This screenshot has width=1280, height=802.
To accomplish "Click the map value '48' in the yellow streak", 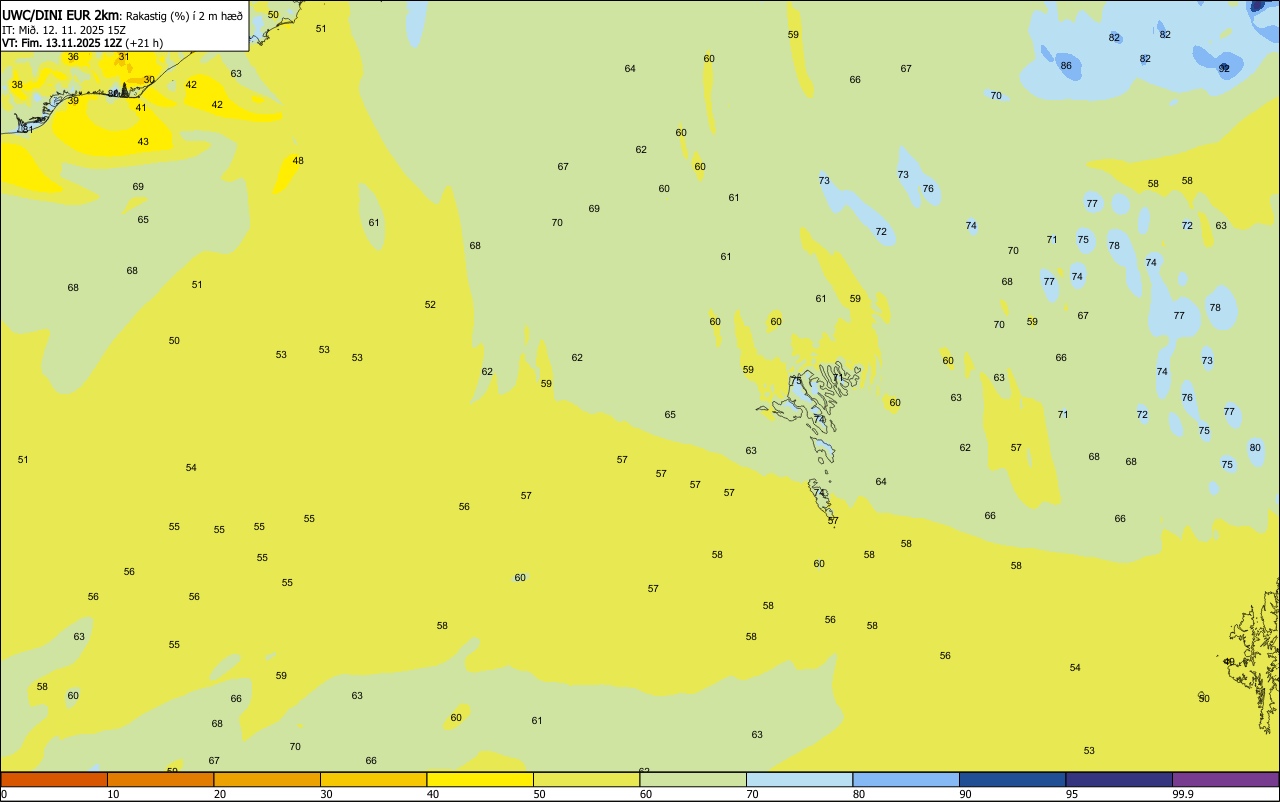I will [298, 161].
